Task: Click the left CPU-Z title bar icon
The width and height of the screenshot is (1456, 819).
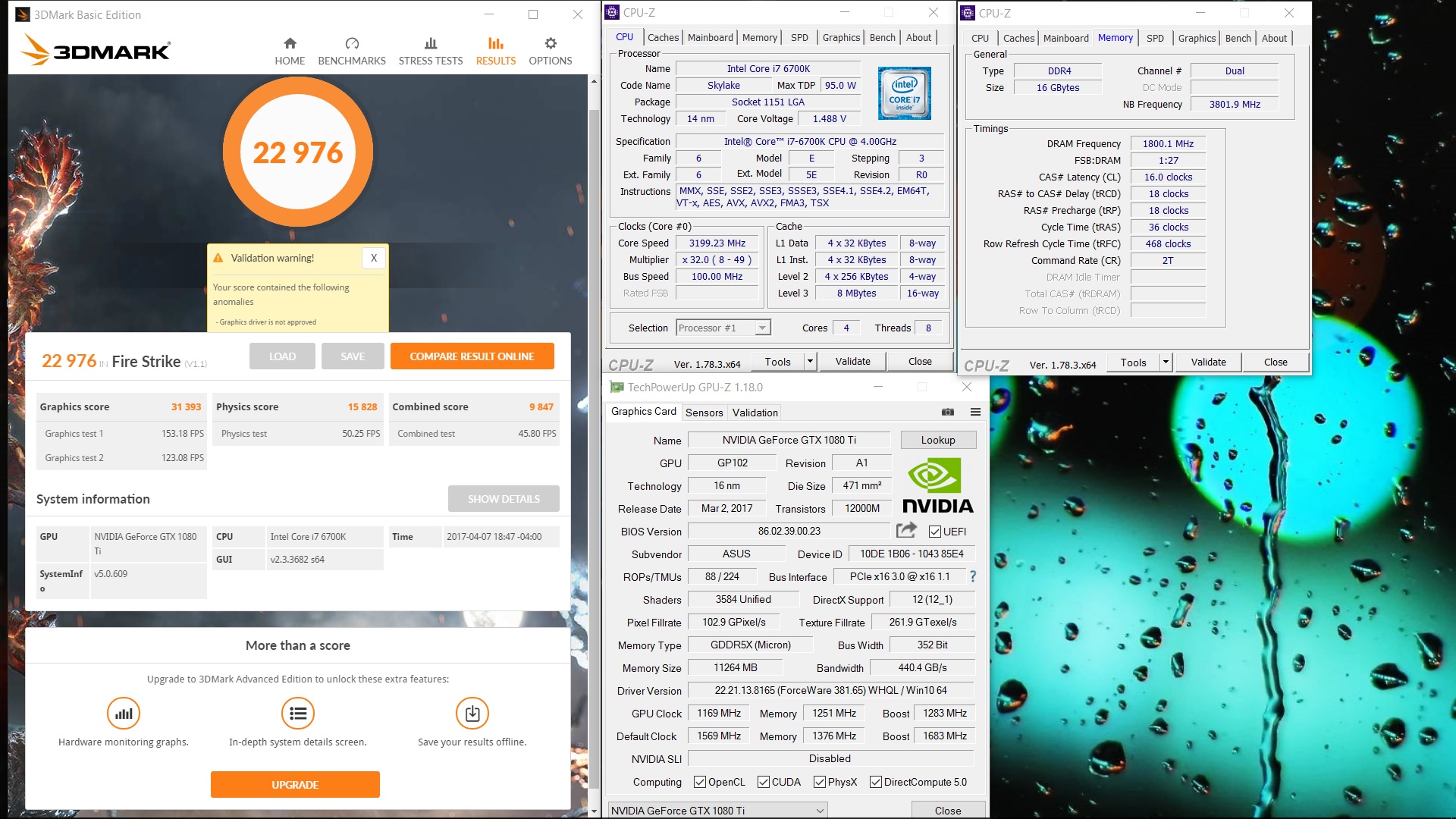Action: pos(612,12)
